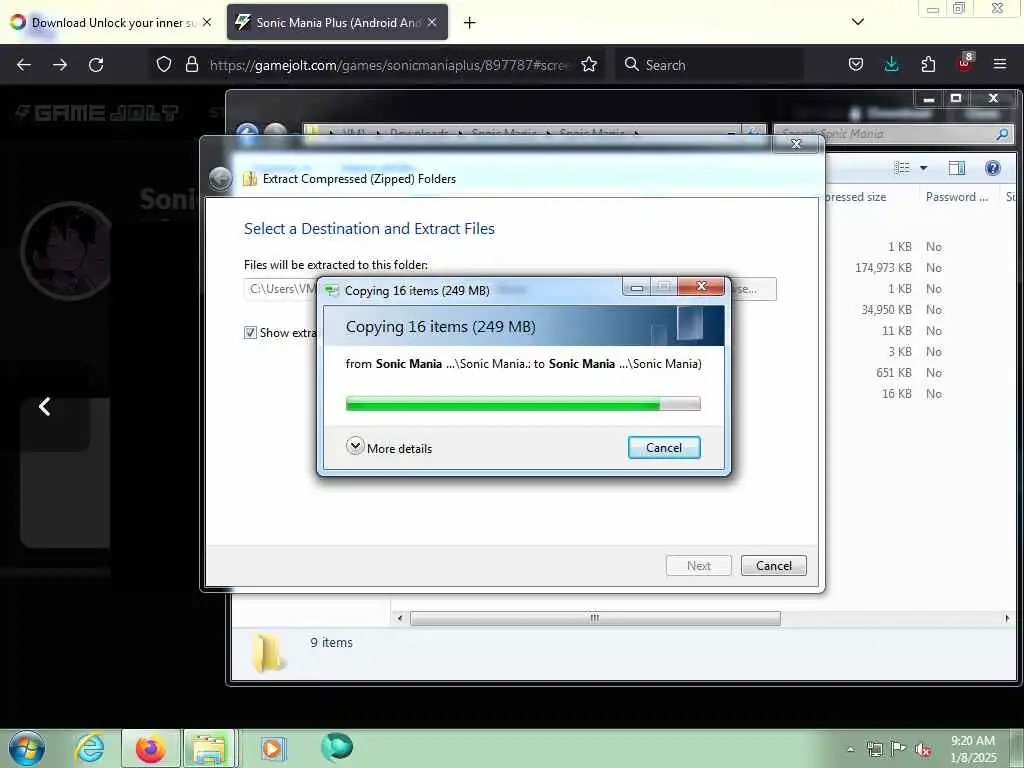Select the 11 KB file row

[x=920, y=330]
